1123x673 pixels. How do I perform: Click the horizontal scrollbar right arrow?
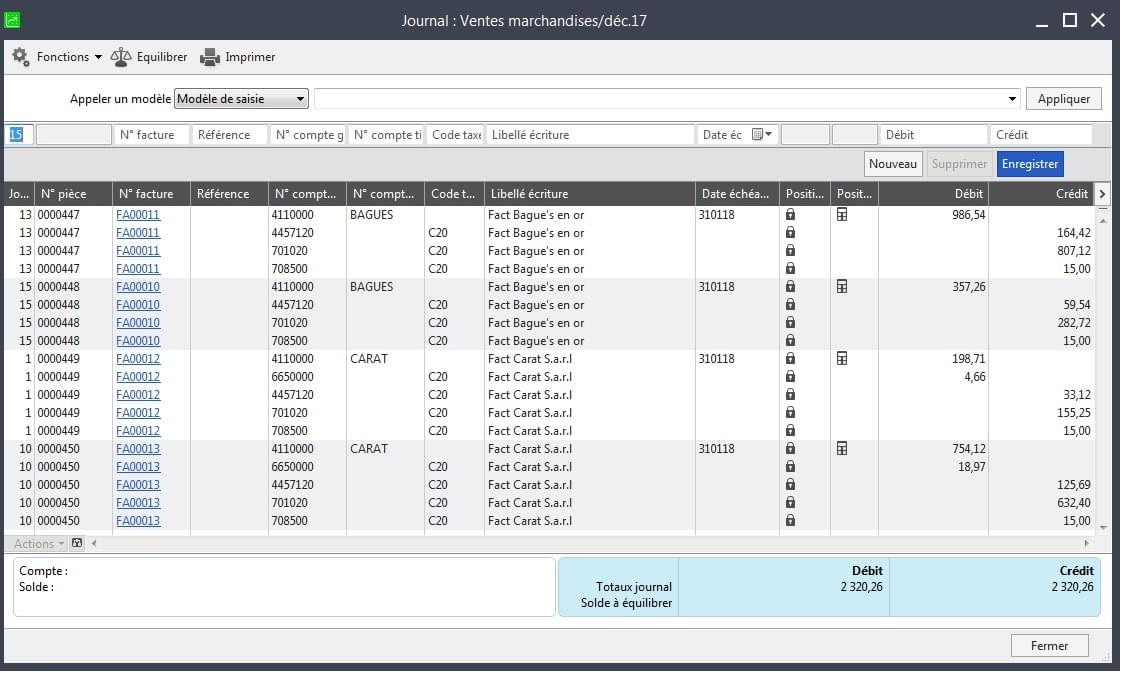click(1086, 543)
